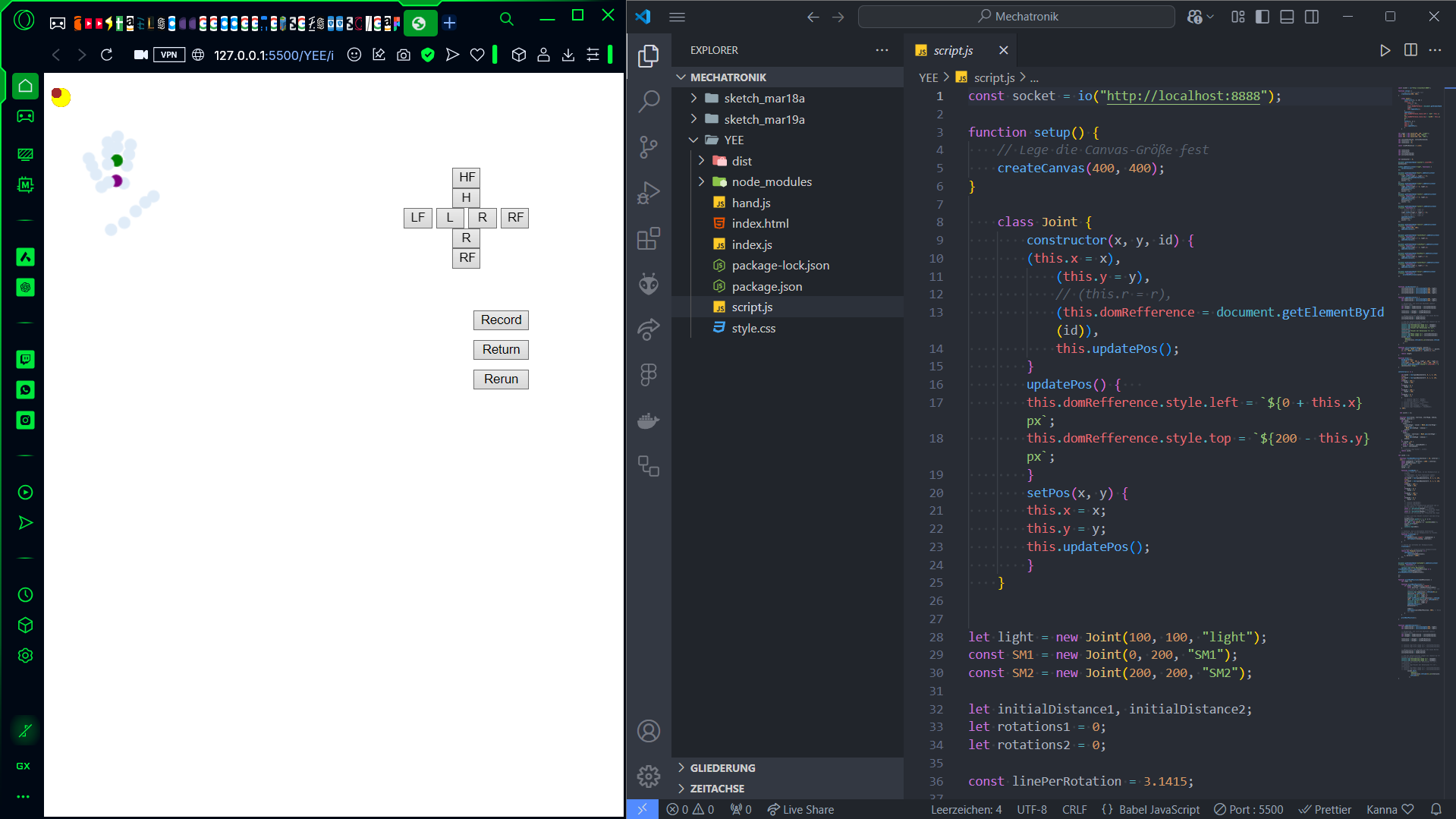Open the Docker view

649,421
